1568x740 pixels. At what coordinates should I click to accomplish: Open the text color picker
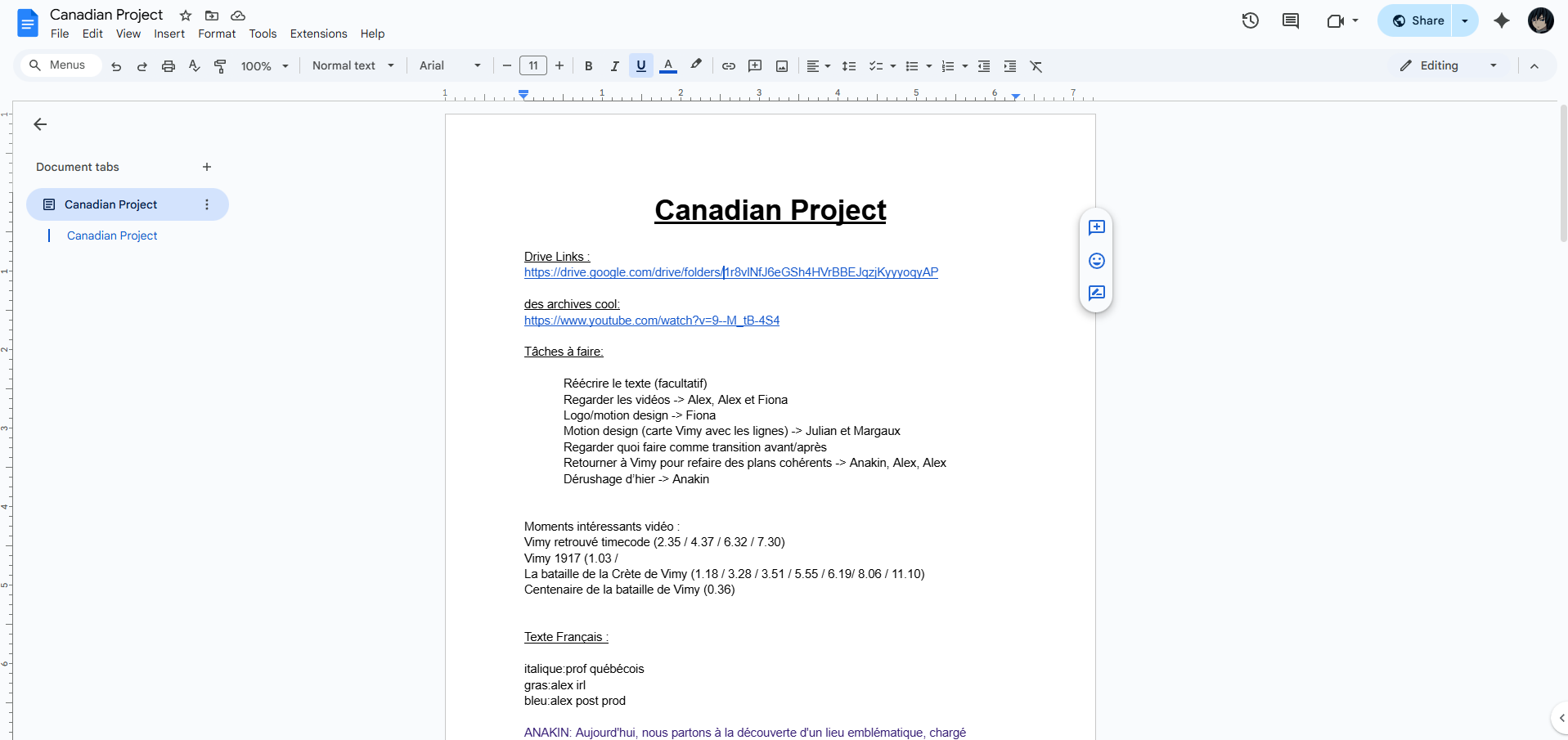click(668, 66)
